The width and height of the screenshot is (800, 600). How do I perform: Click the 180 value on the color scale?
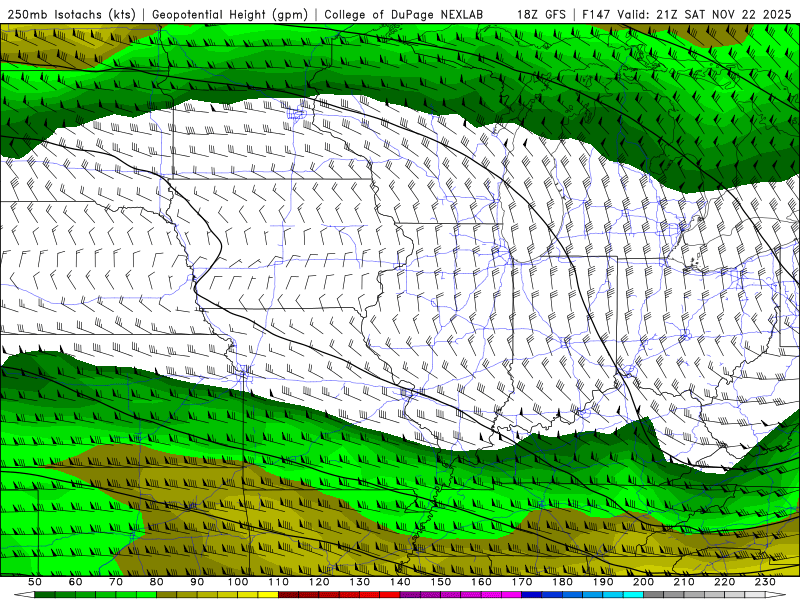[563, 582]
